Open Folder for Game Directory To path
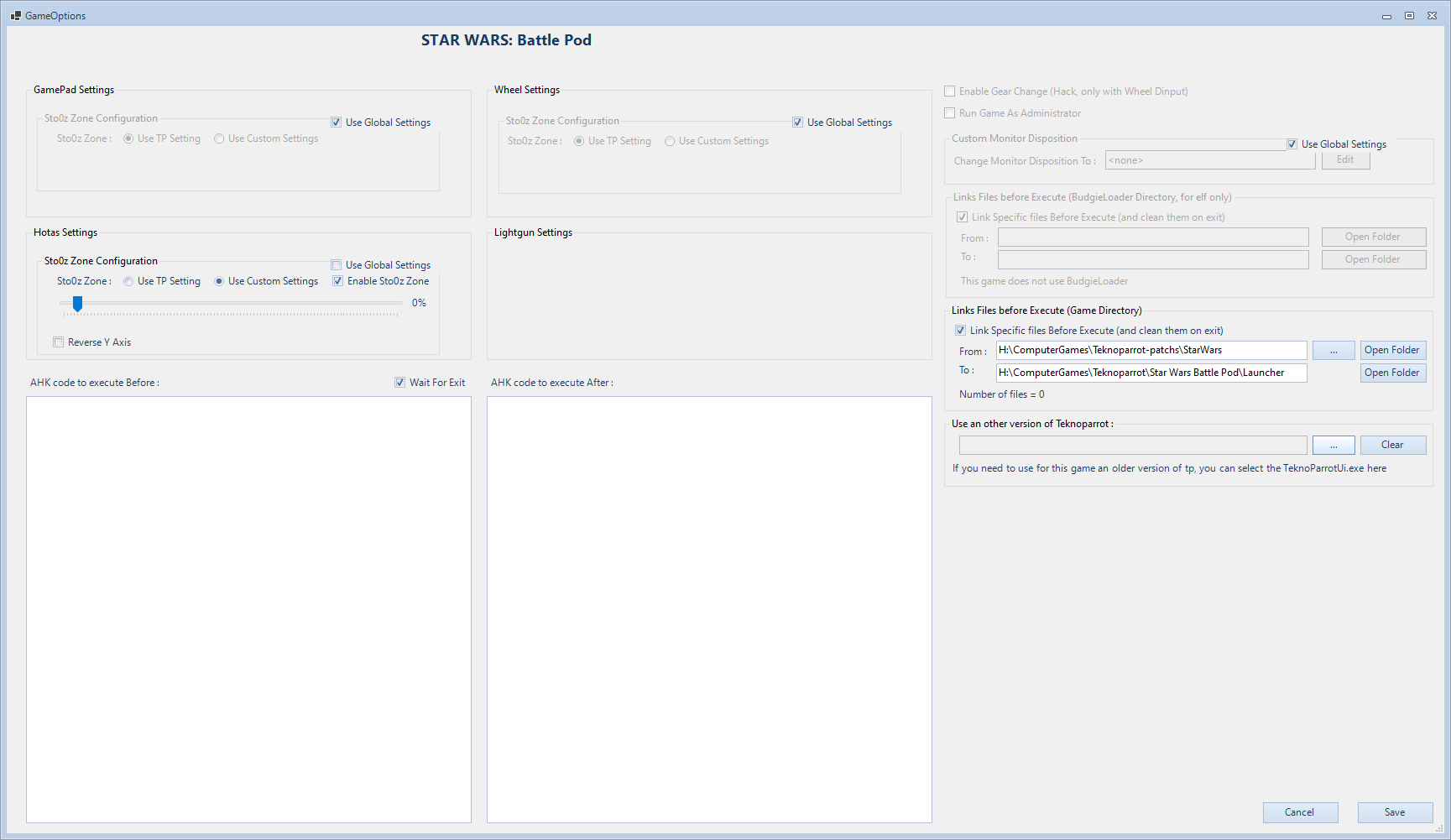1451x840 pixels. 1393,373
